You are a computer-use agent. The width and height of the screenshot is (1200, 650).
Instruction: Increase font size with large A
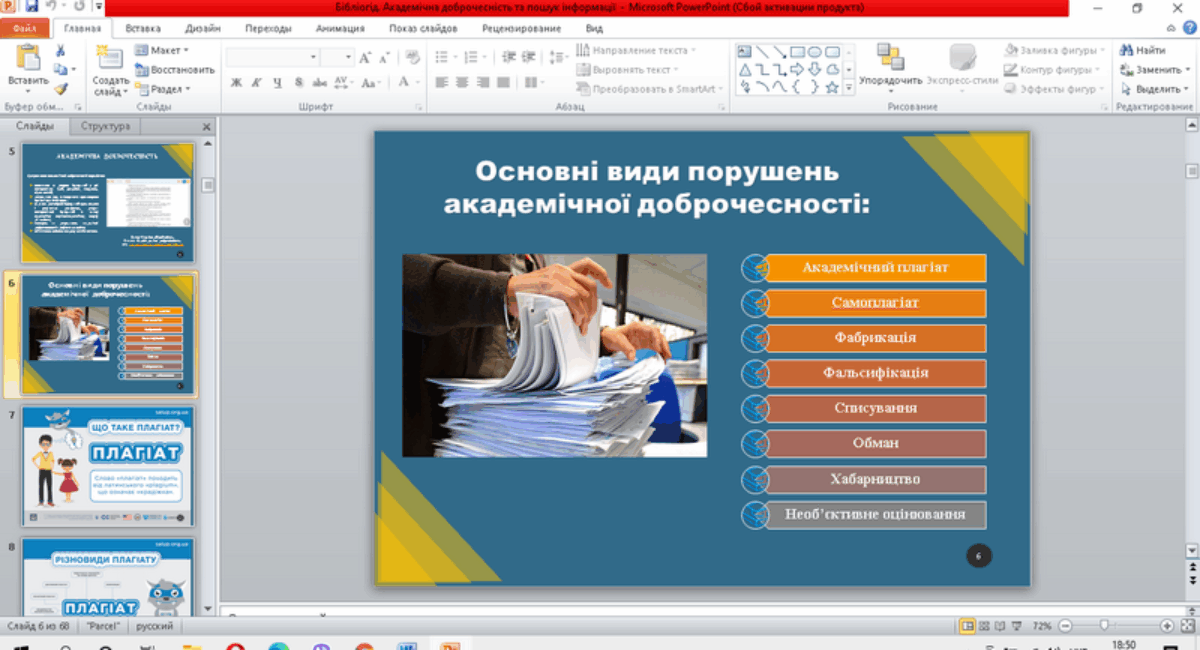tap(366, 58)
